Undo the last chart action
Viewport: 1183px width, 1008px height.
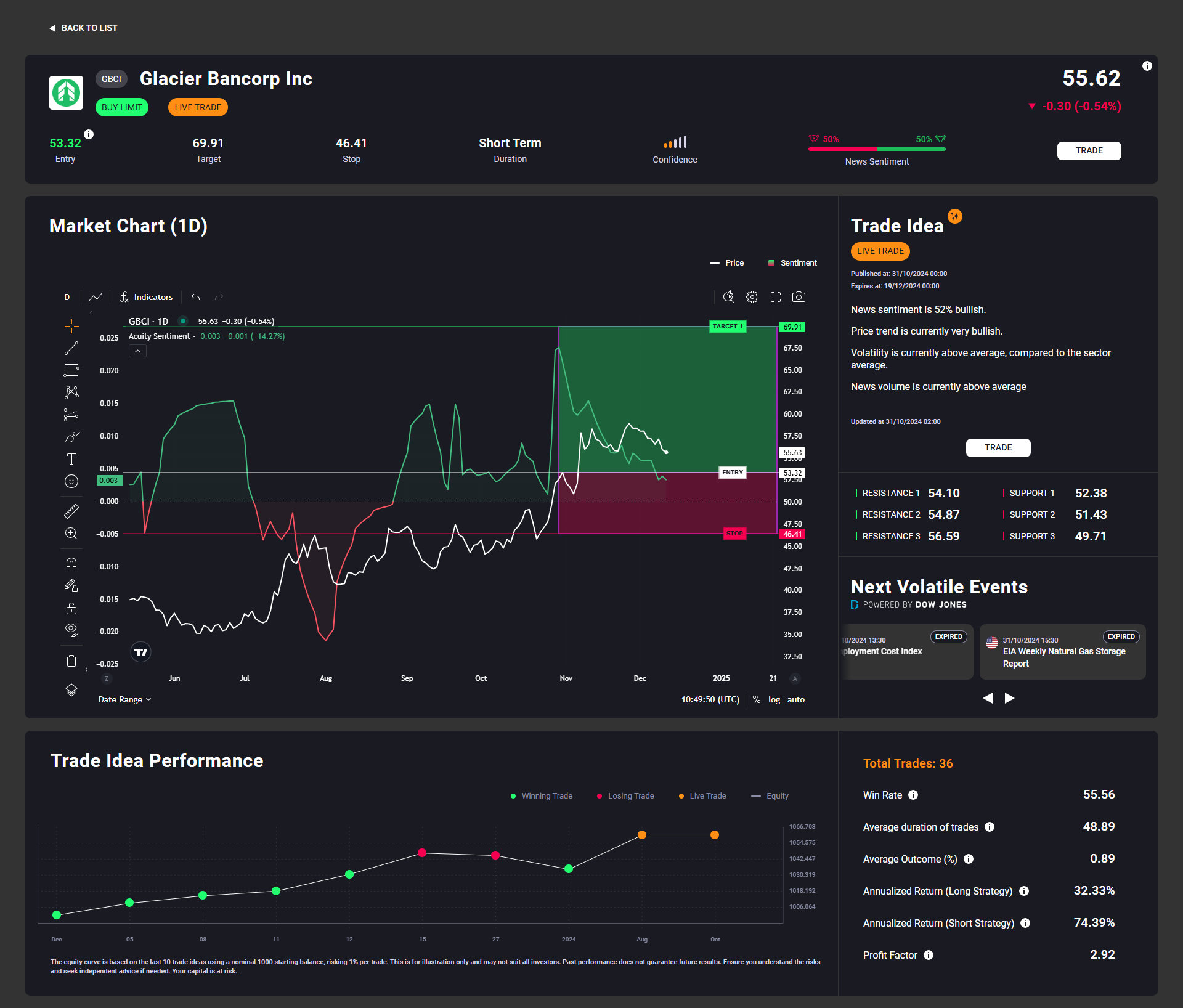(x=196, y=297)
